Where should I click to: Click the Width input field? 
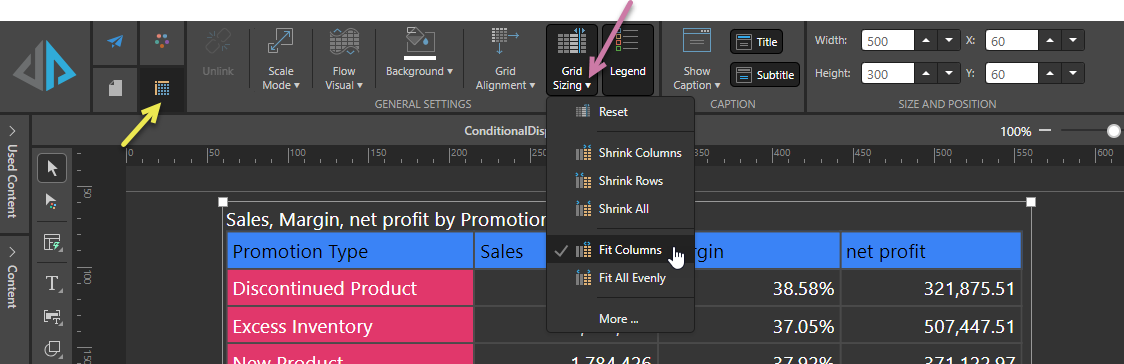tap(887, 42)
